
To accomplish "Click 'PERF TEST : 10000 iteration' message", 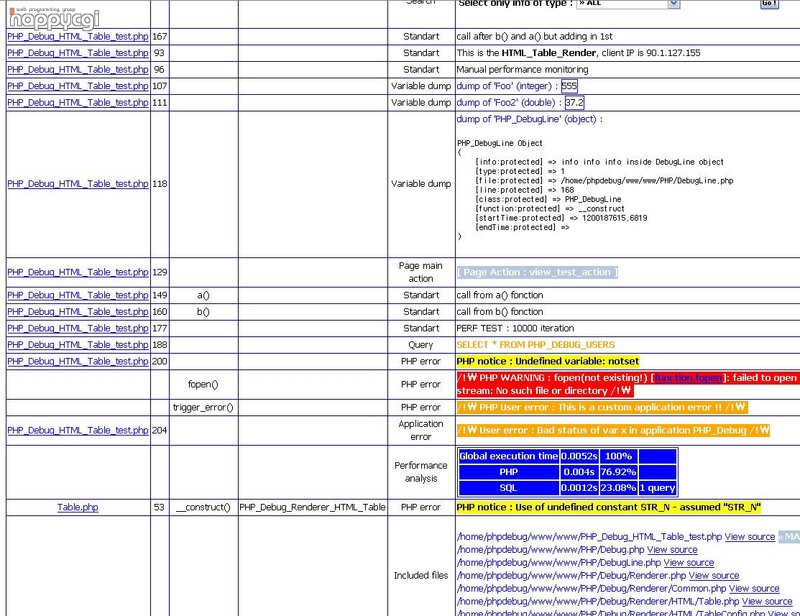I will click(x=515, y=329).
